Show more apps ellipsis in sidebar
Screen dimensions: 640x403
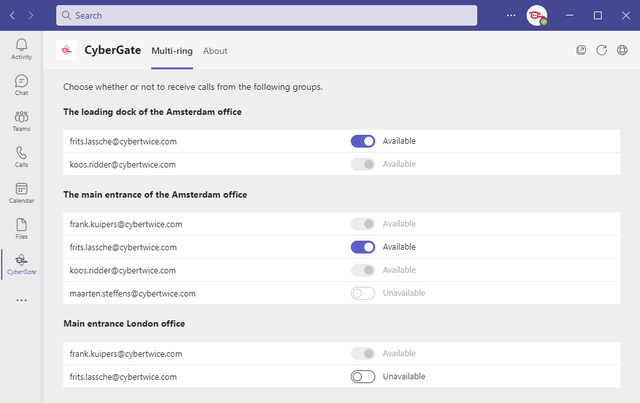coord(21,300)
